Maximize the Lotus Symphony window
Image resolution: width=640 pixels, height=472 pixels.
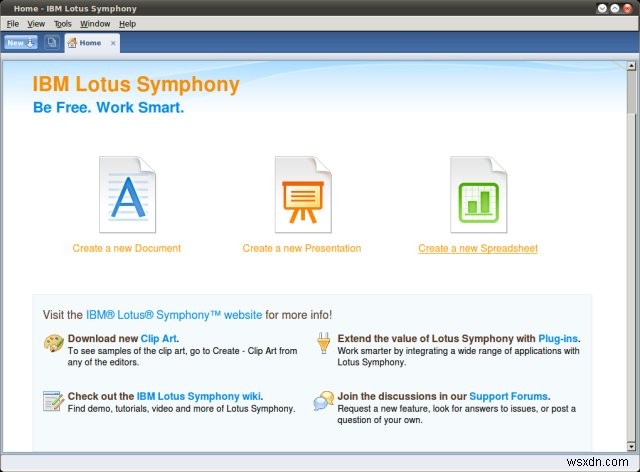(x=615, y=8)
